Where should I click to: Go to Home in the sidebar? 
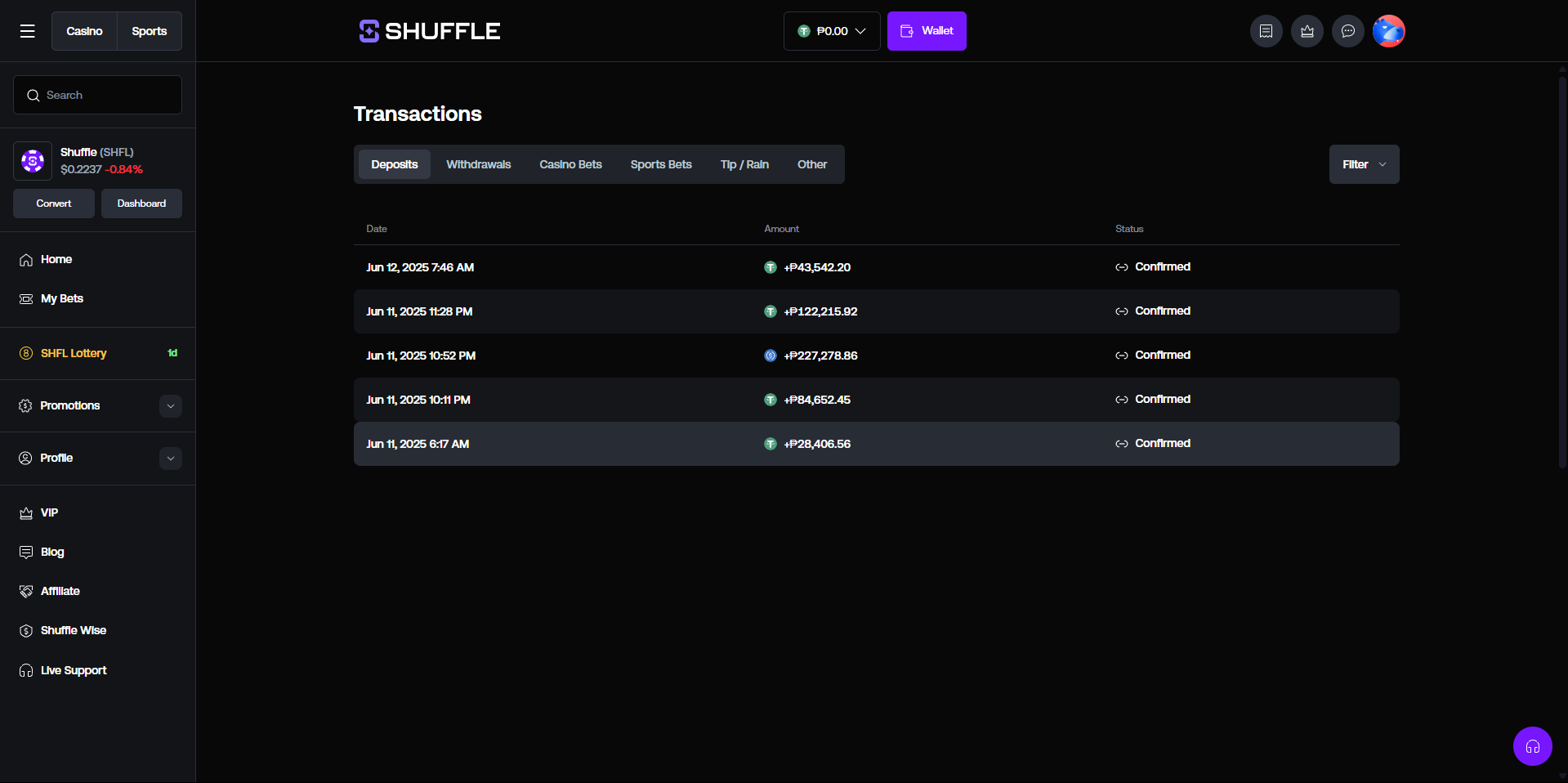coord(56,260)
